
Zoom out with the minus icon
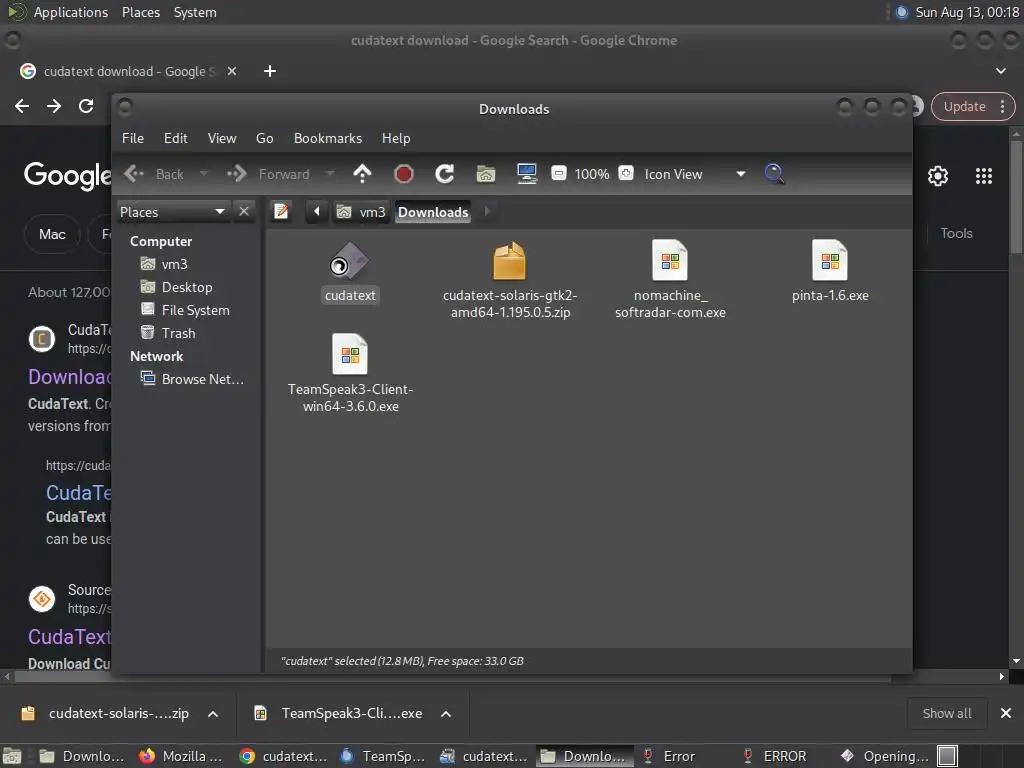[558, 174]
